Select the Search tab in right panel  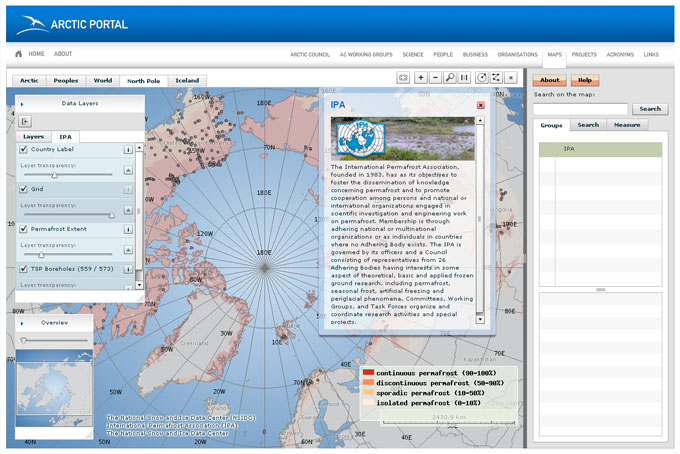coord(588,125)
